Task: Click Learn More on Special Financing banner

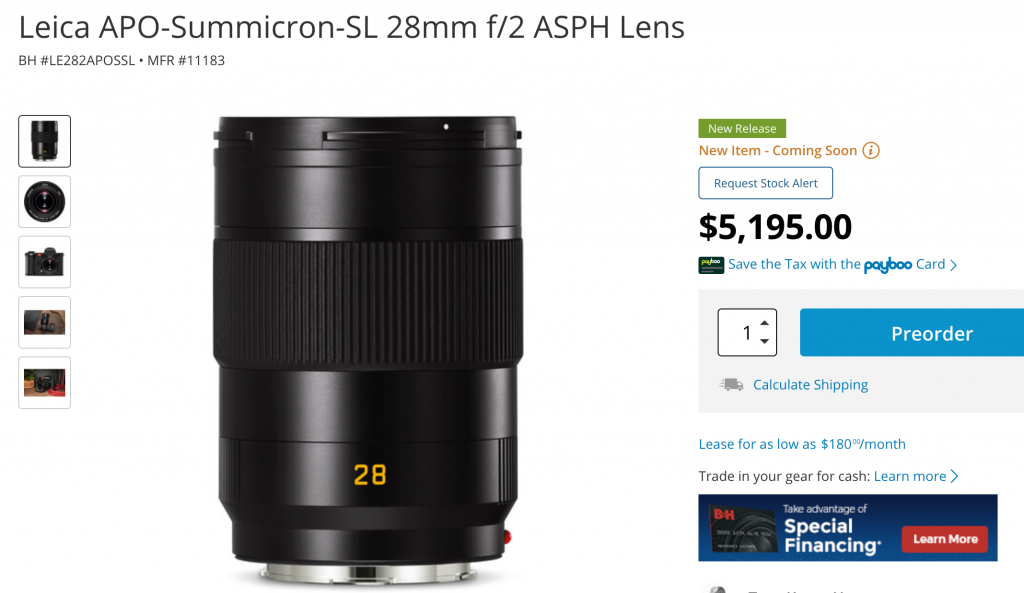Action: 944,539
